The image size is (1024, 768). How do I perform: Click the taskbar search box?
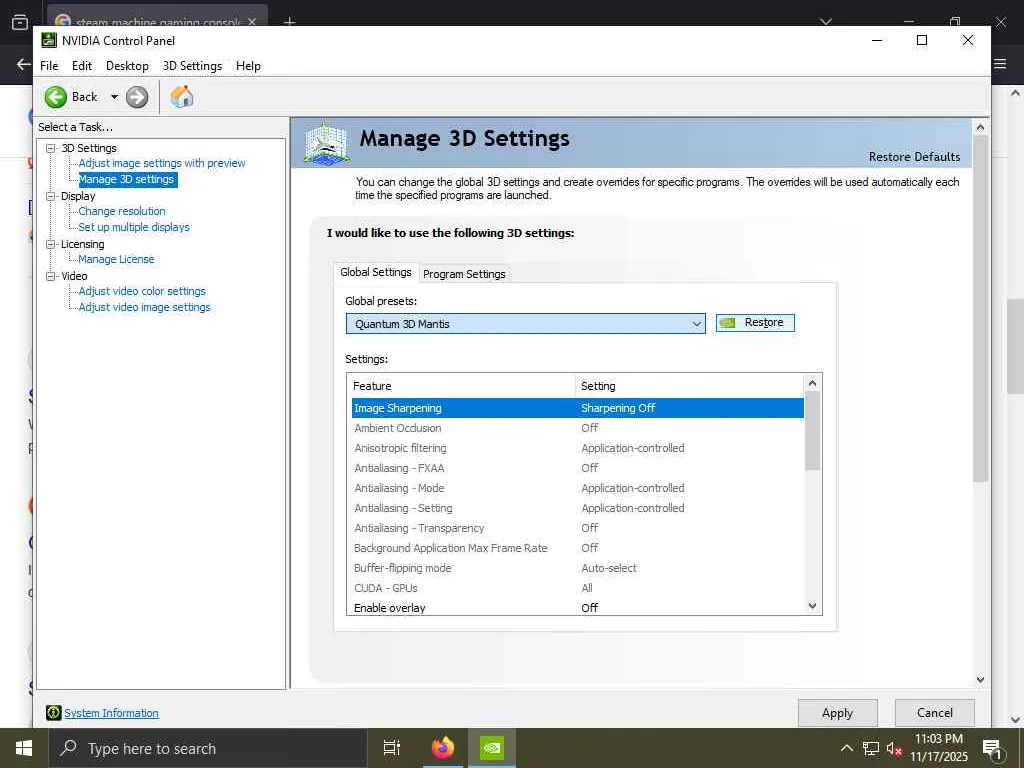pyautogui.click(x=208, y=748)
